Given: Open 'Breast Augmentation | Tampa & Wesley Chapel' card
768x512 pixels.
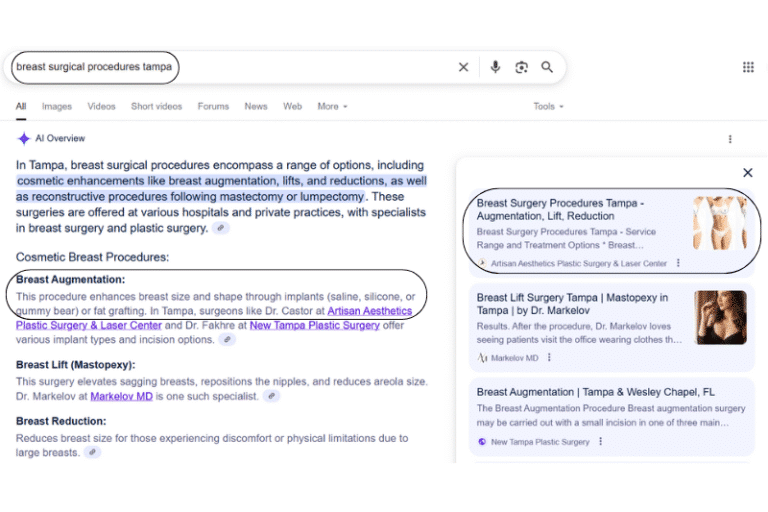Looking at the screenshot, I should (596, 392).
